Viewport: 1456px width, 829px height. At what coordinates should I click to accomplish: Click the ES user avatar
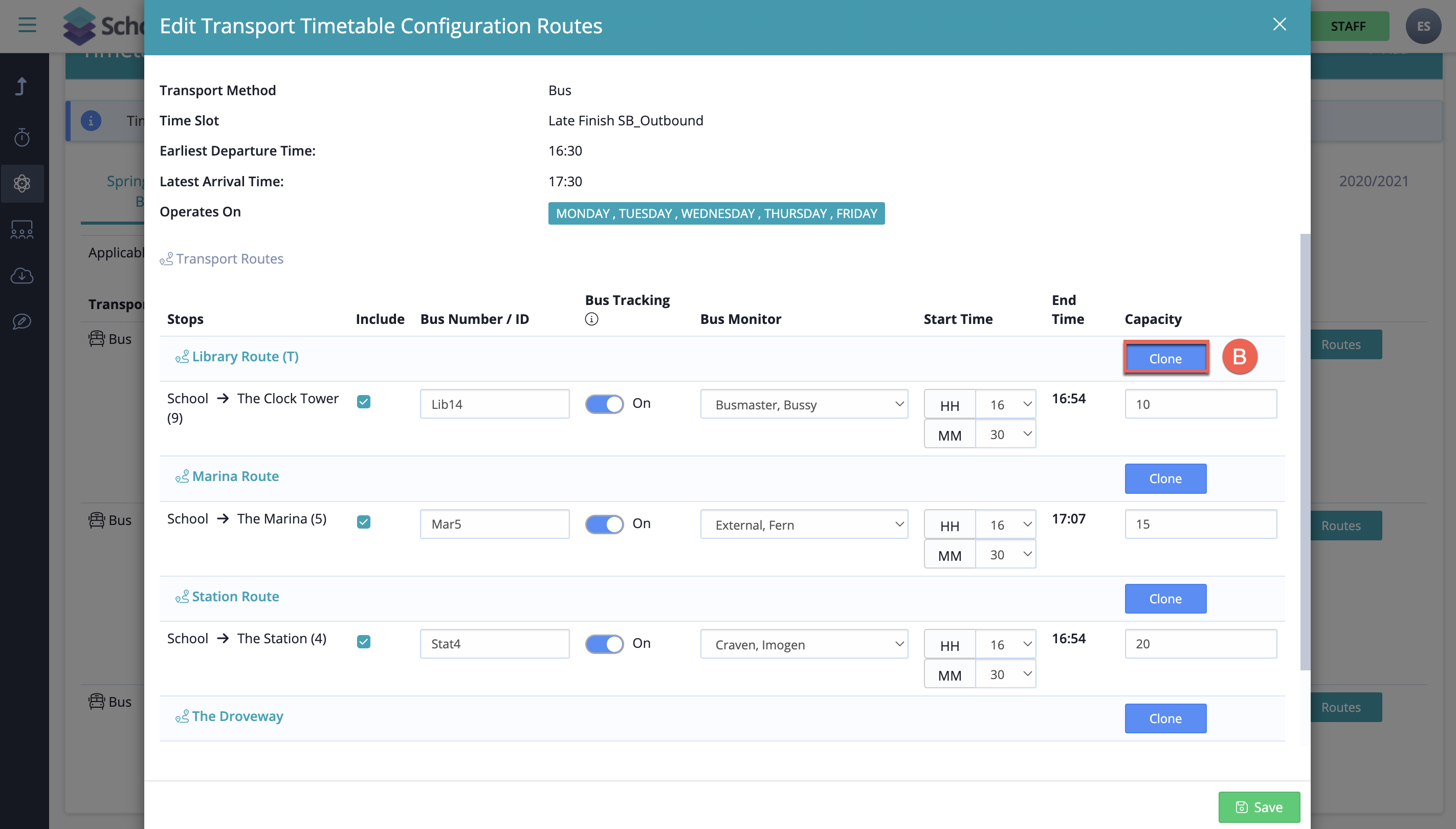coord(1423,26)
